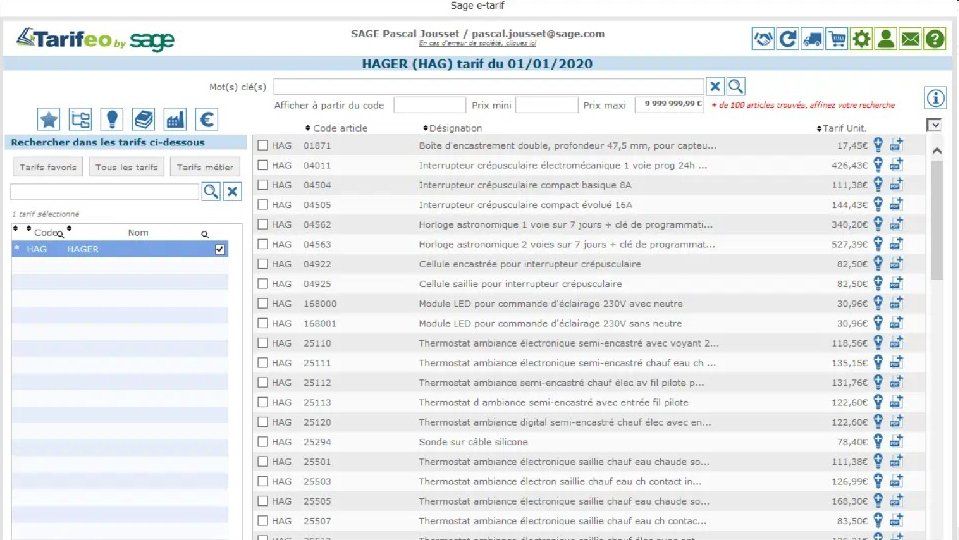959x540 pixels.
Task: Click add-document icon on article 04011 row
Action: 896,165
